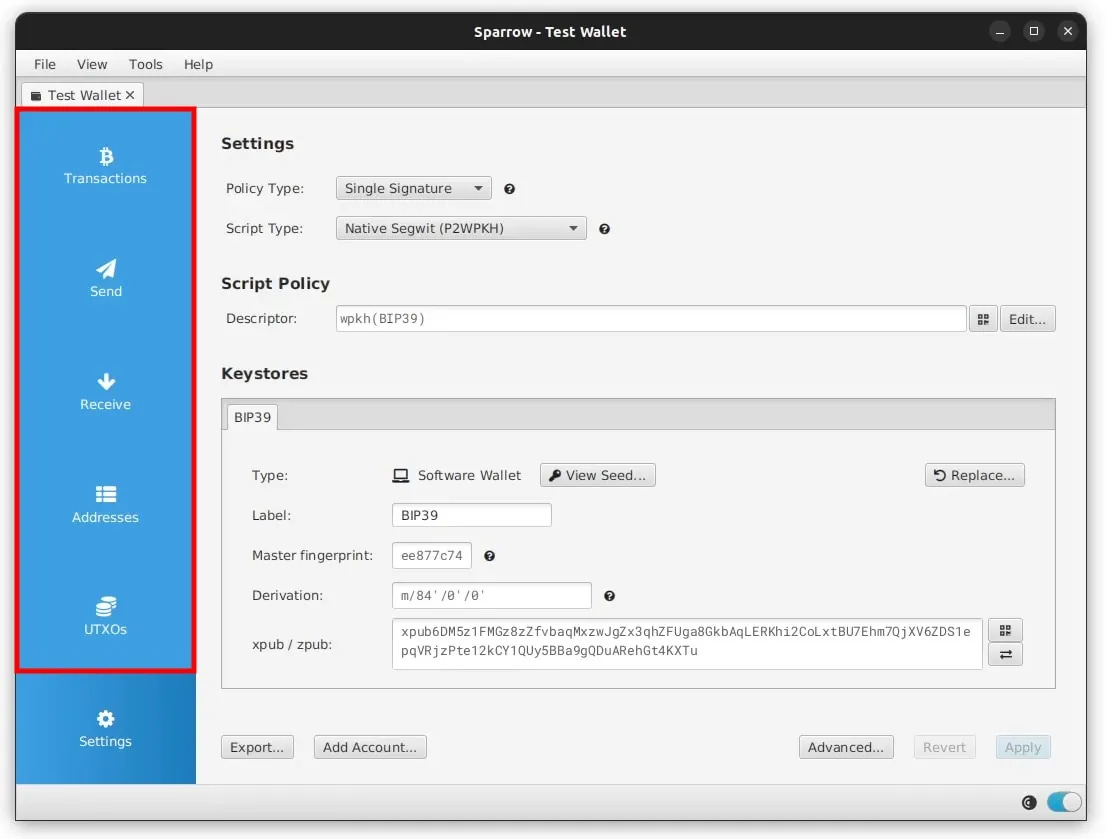Click the Derivation path field
The width and height of the screenshot is (1107, 839).
[491, 595]
